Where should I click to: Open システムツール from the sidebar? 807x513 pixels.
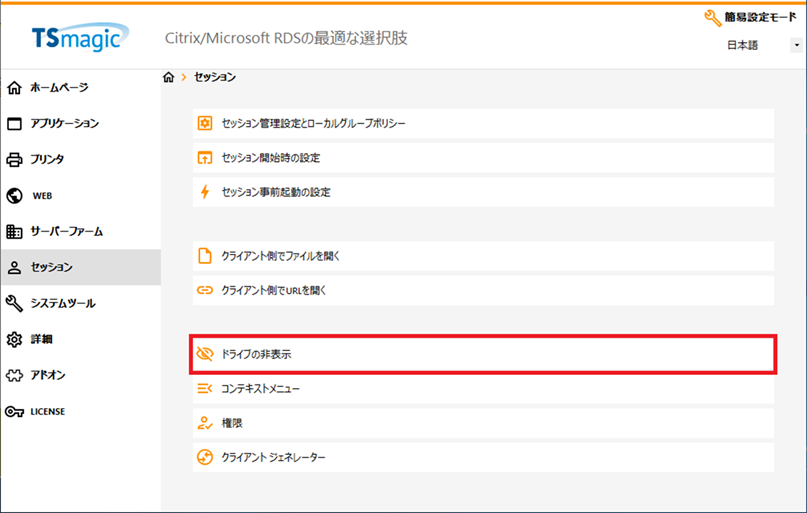(x=62, y=303)
